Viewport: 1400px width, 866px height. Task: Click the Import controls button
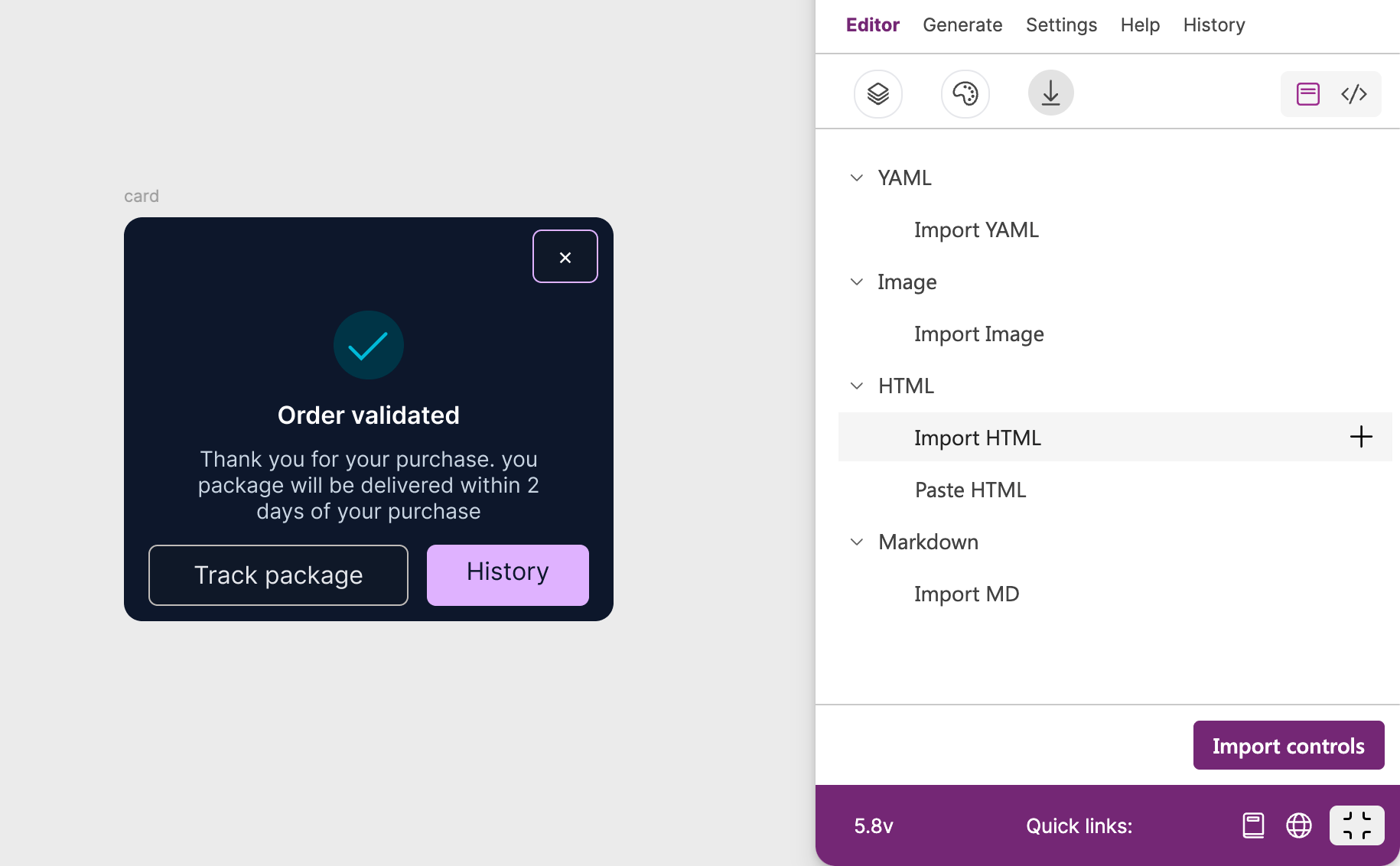tap(1289, 745)
